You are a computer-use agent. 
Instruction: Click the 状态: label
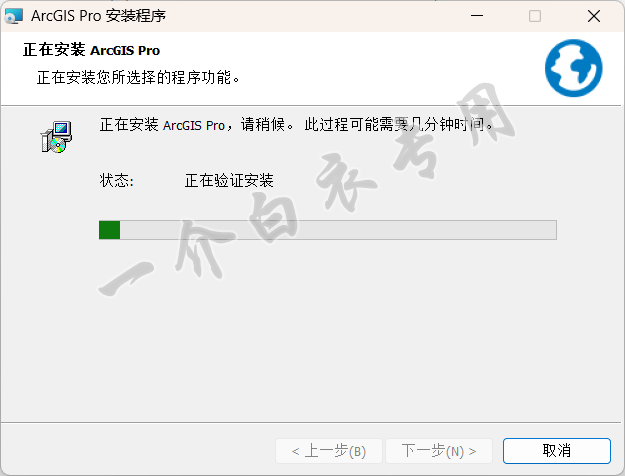tap(116, 181)
